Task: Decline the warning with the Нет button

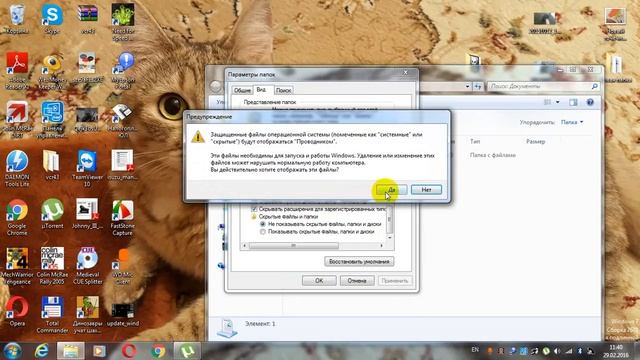Action: [x=426, y=190]
